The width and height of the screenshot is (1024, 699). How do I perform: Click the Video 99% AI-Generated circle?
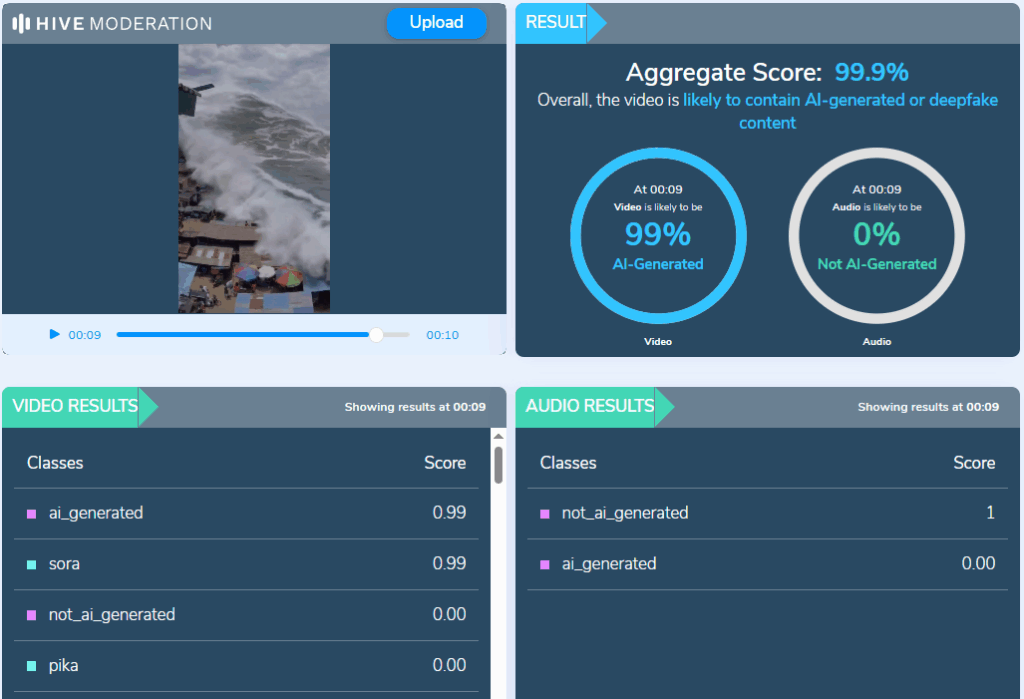tap(658, 236)
